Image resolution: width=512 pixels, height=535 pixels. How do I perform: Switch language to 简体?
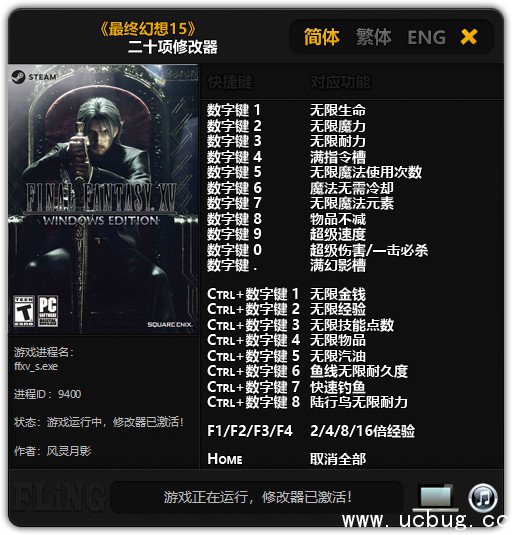321,37
